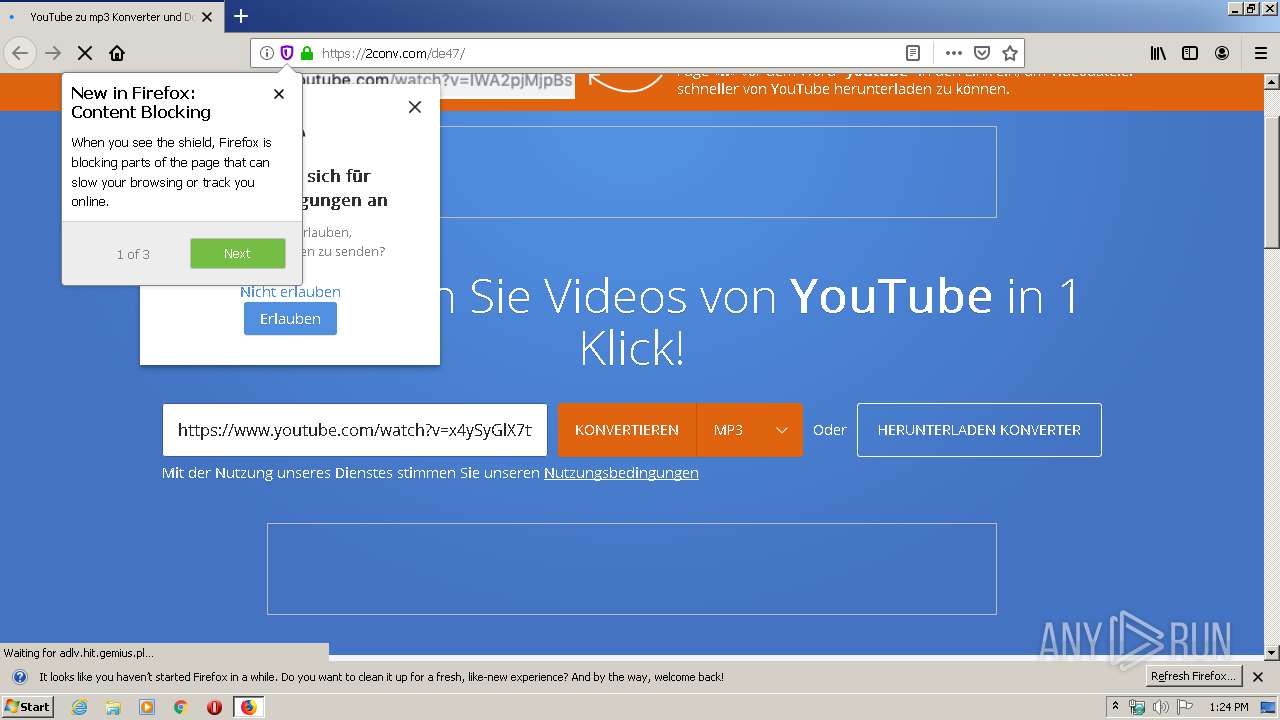Open Page actions three-dot menu
The image size is (1280, 720).
[x=954, y=53]
